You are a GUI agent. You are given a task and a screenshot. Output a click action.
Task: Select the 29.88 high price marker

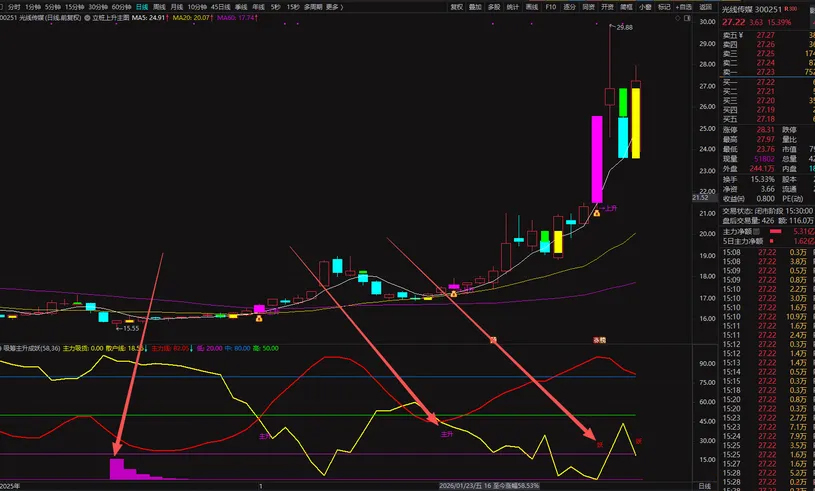(624, 27)
